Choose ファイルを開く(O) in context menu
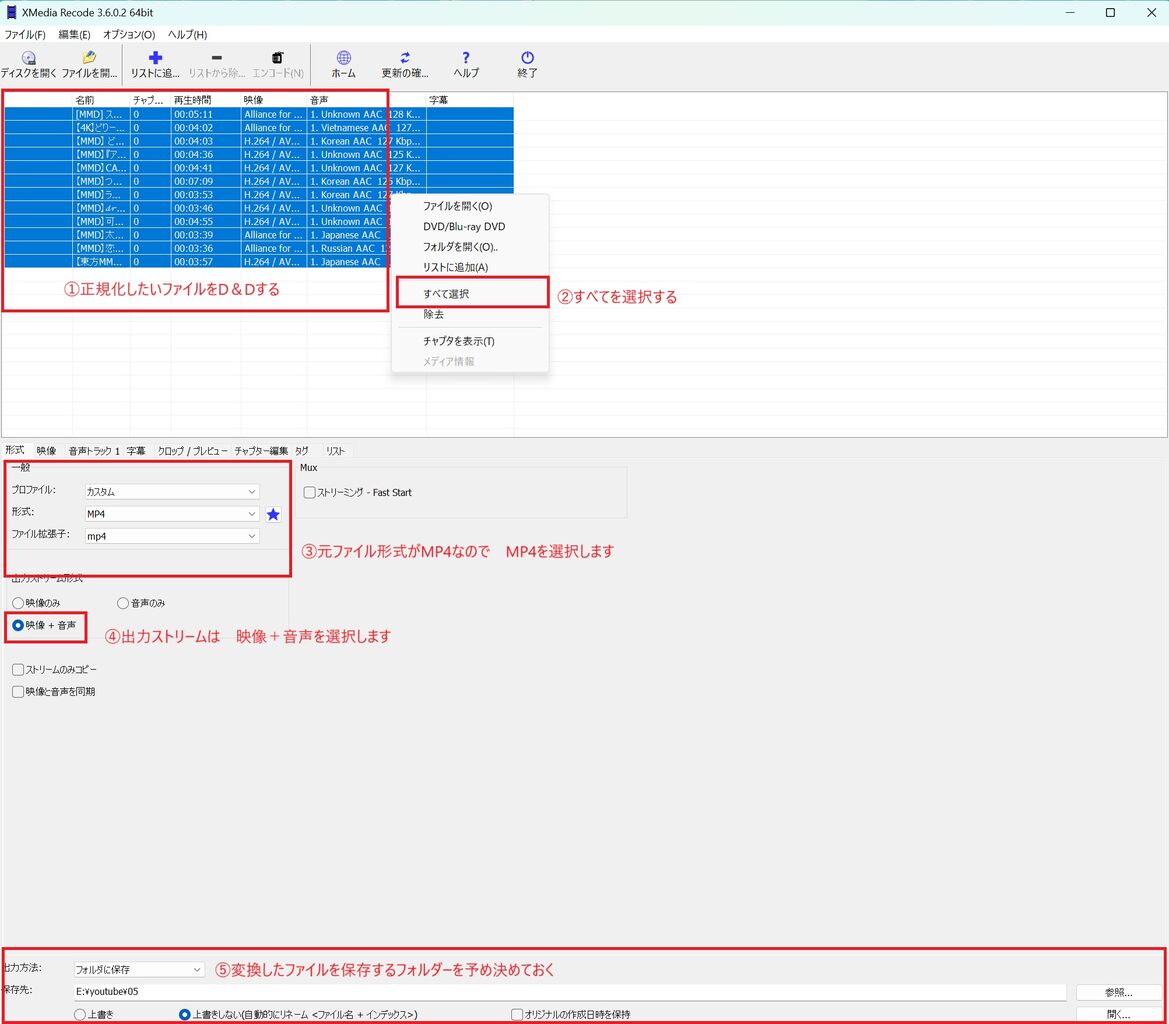Screen dimensions: 1169x1024 point(470,206)
